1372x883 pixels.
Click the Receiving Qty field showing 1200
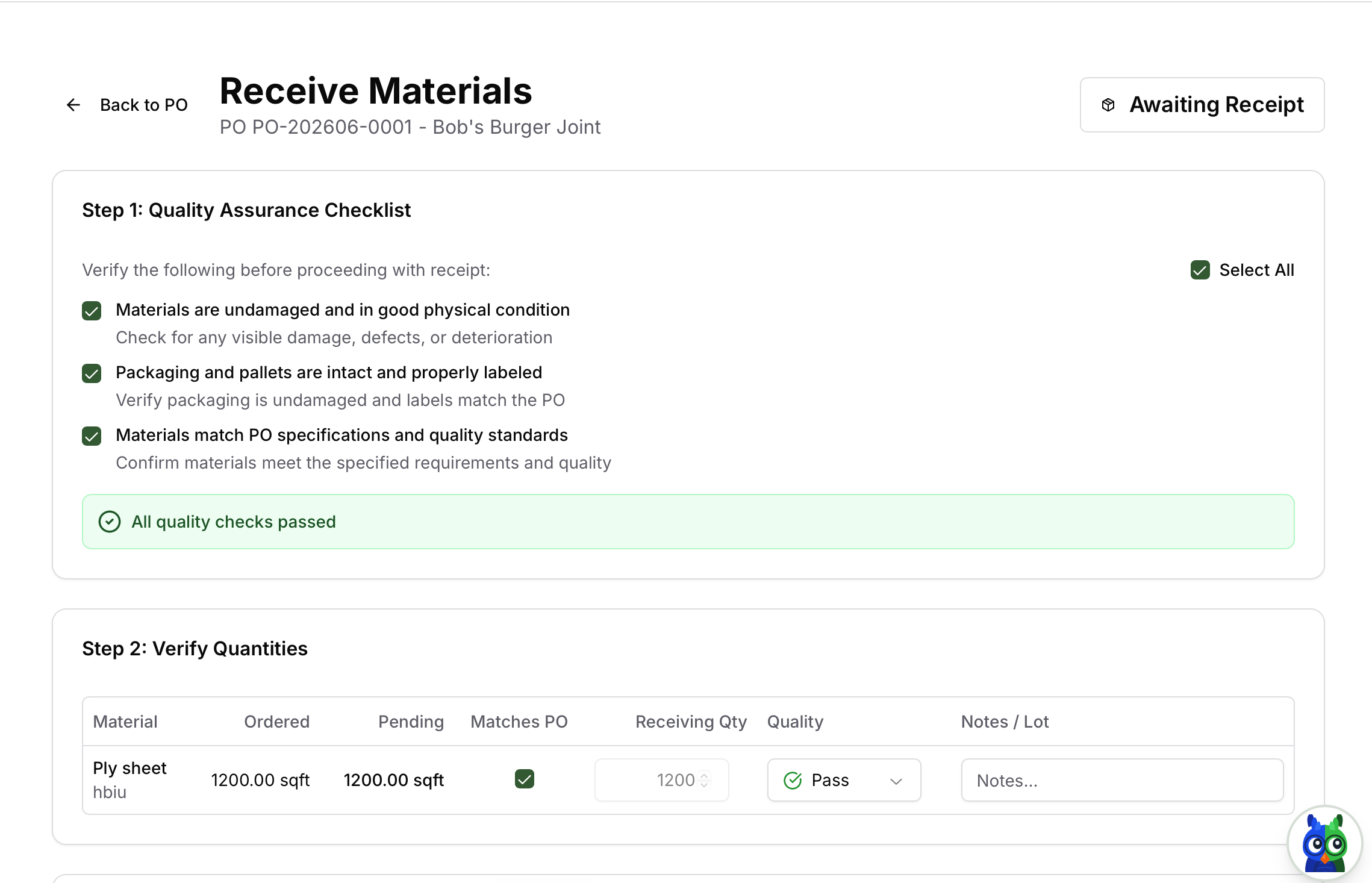661,780
